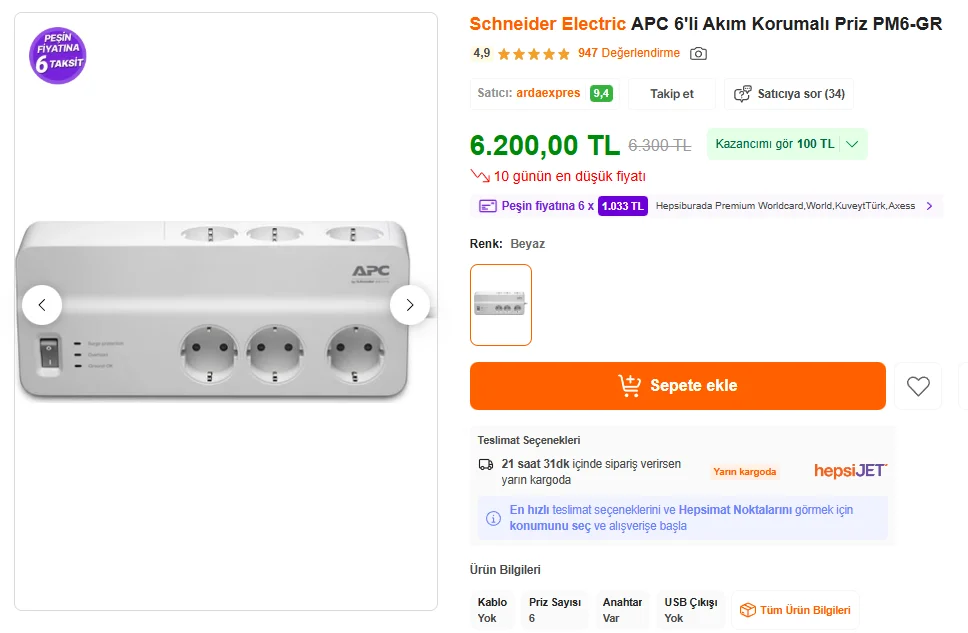The image size is (968, 633).
Task: Click the main product image
Action: tap(226, 310)
